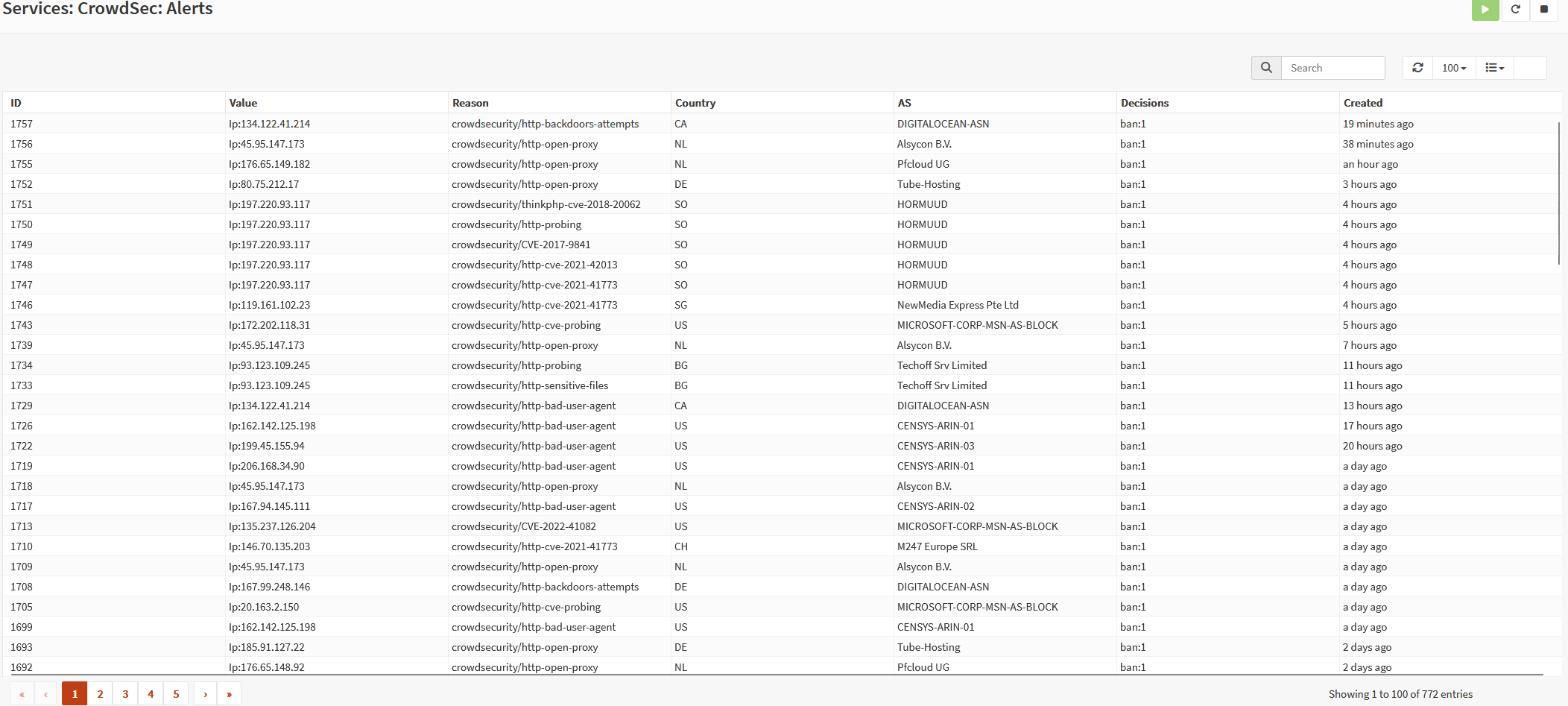Click the 20 hours ago timestamp
Screen dimensions: 1568x706
[x=1373, y=446]
